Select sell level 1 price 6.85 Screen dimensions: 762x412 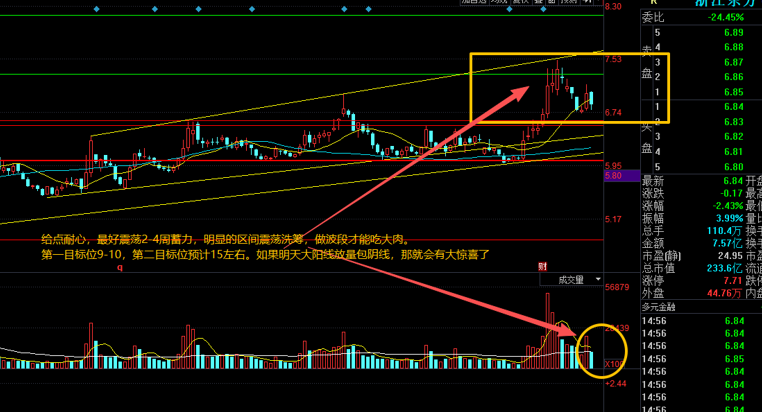pos(734,92)
